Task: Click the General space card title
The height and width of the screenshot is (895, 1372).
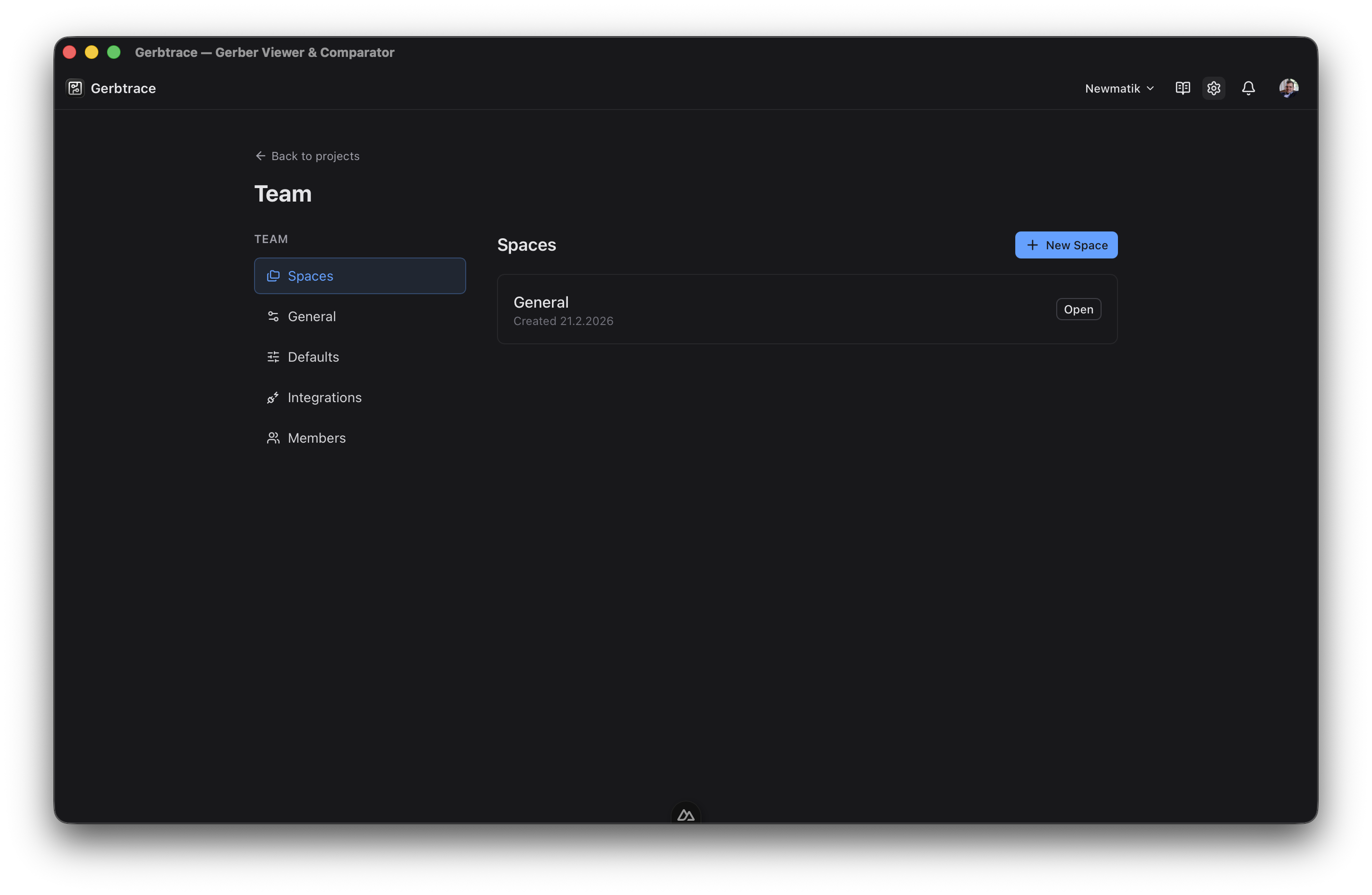Action: [x=541, y=302]
